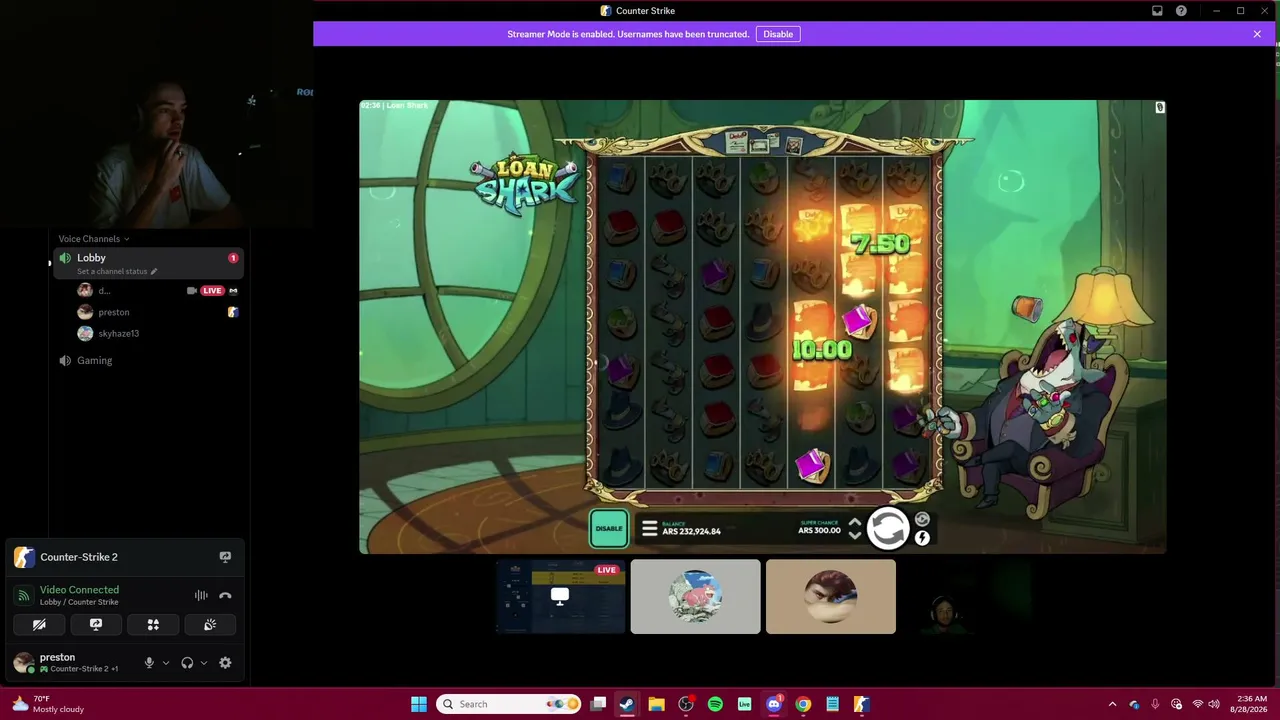The height and width of the screenshot is (720, 1280).
Task: Decrease the Super Chance bet amount
Action: (854, 536)
